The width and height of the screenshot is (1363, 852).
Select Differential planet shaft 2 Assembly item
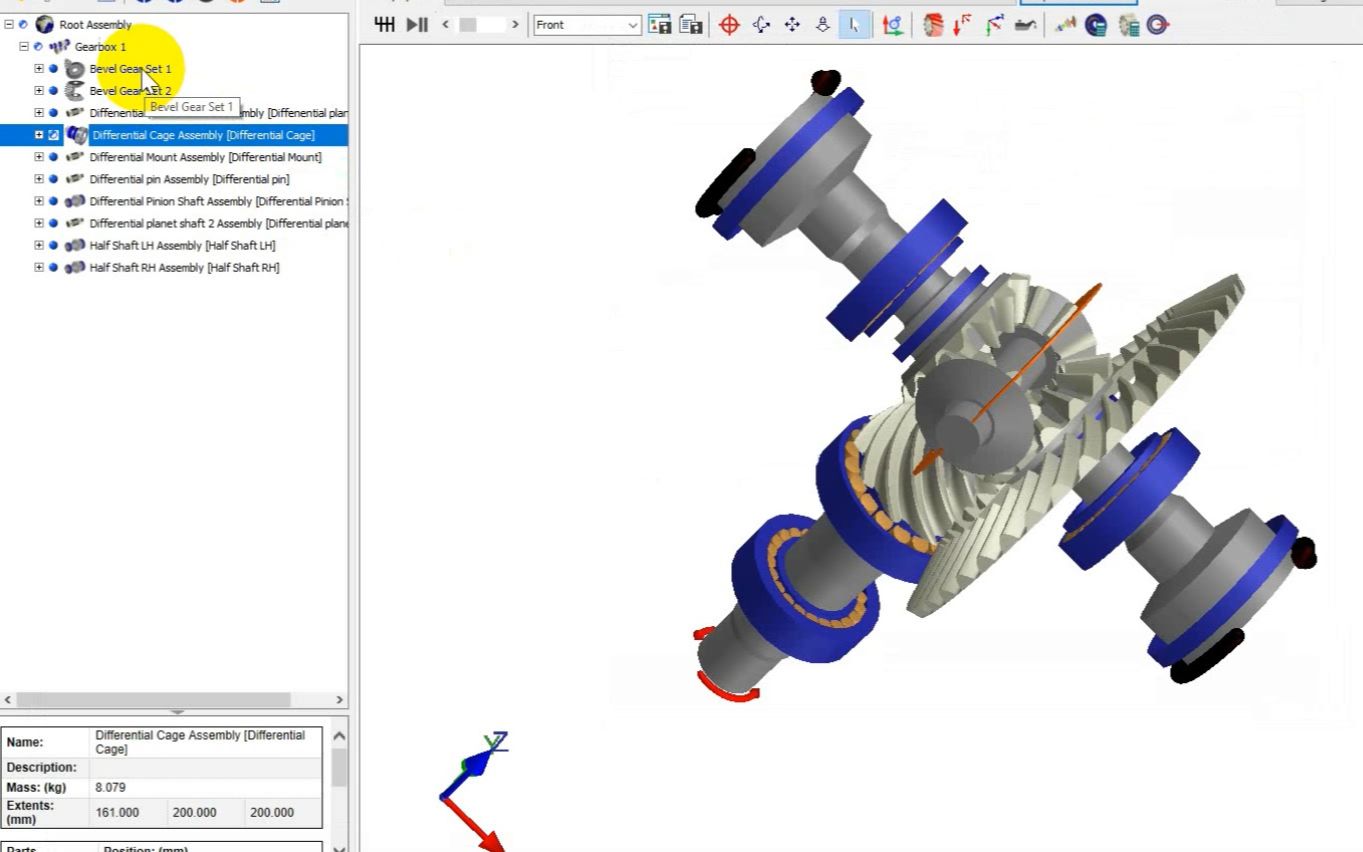tap(218, 223)
